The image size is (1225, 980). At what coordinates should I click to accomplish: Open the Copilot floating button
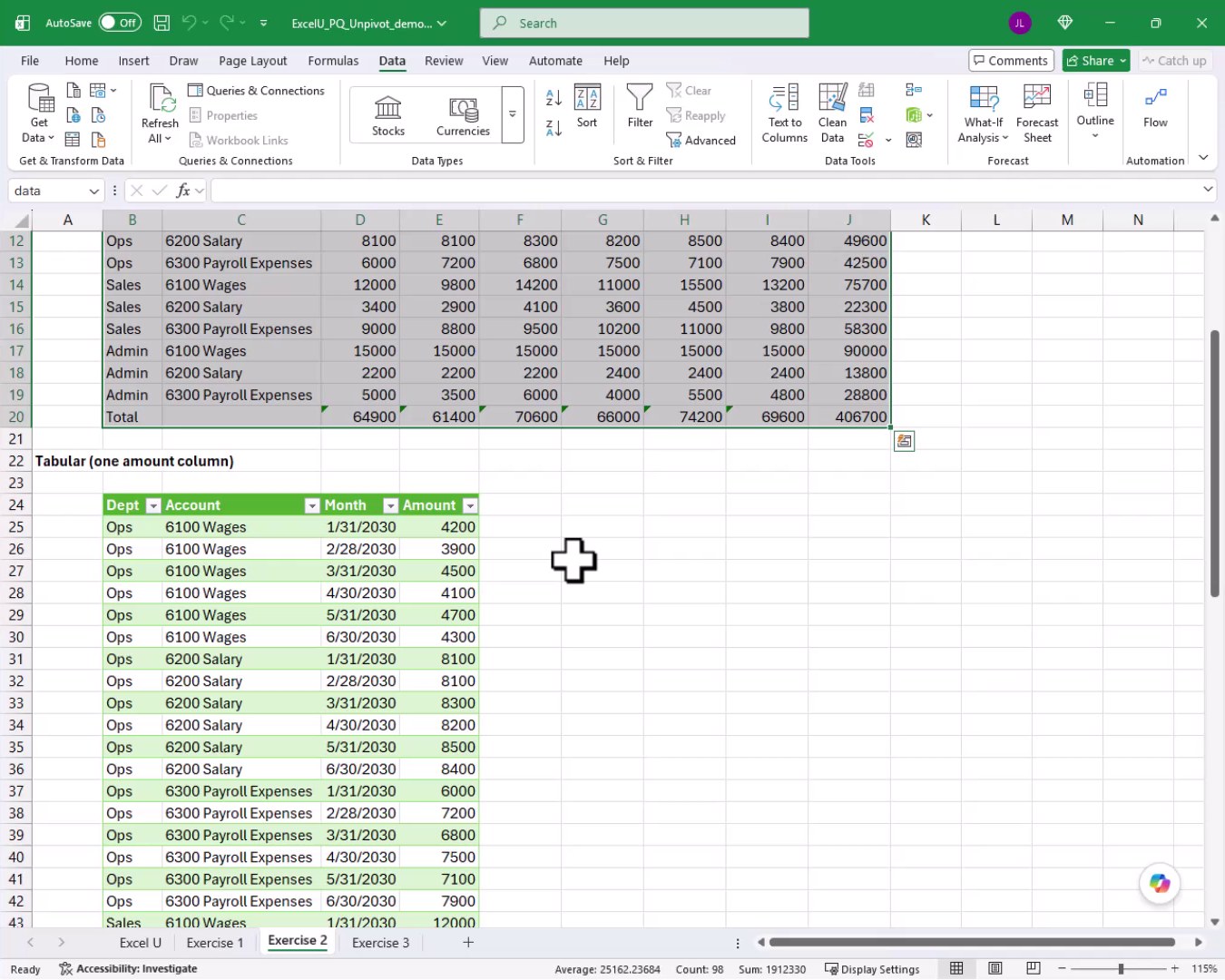coord(1160,883)
